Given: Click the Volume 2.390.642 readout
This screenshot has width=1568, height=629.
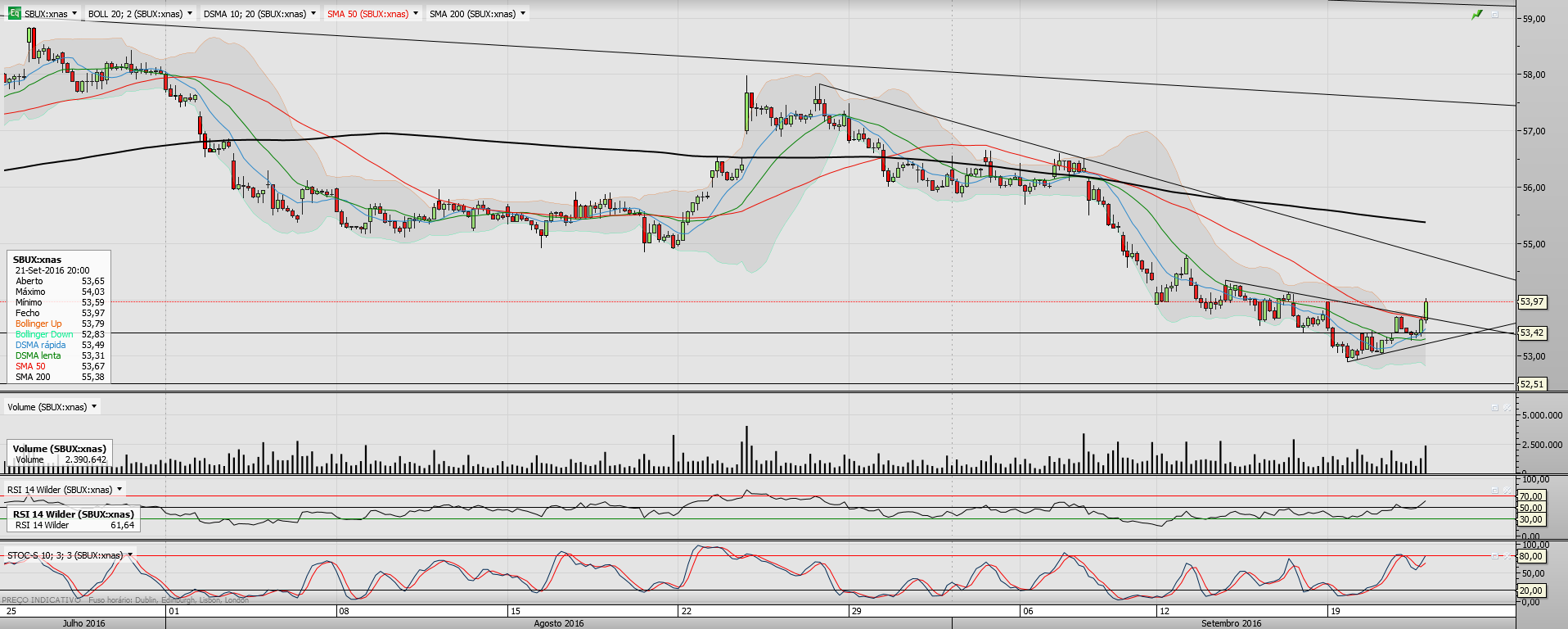Looking at the screenshot, I should [61, 459].
